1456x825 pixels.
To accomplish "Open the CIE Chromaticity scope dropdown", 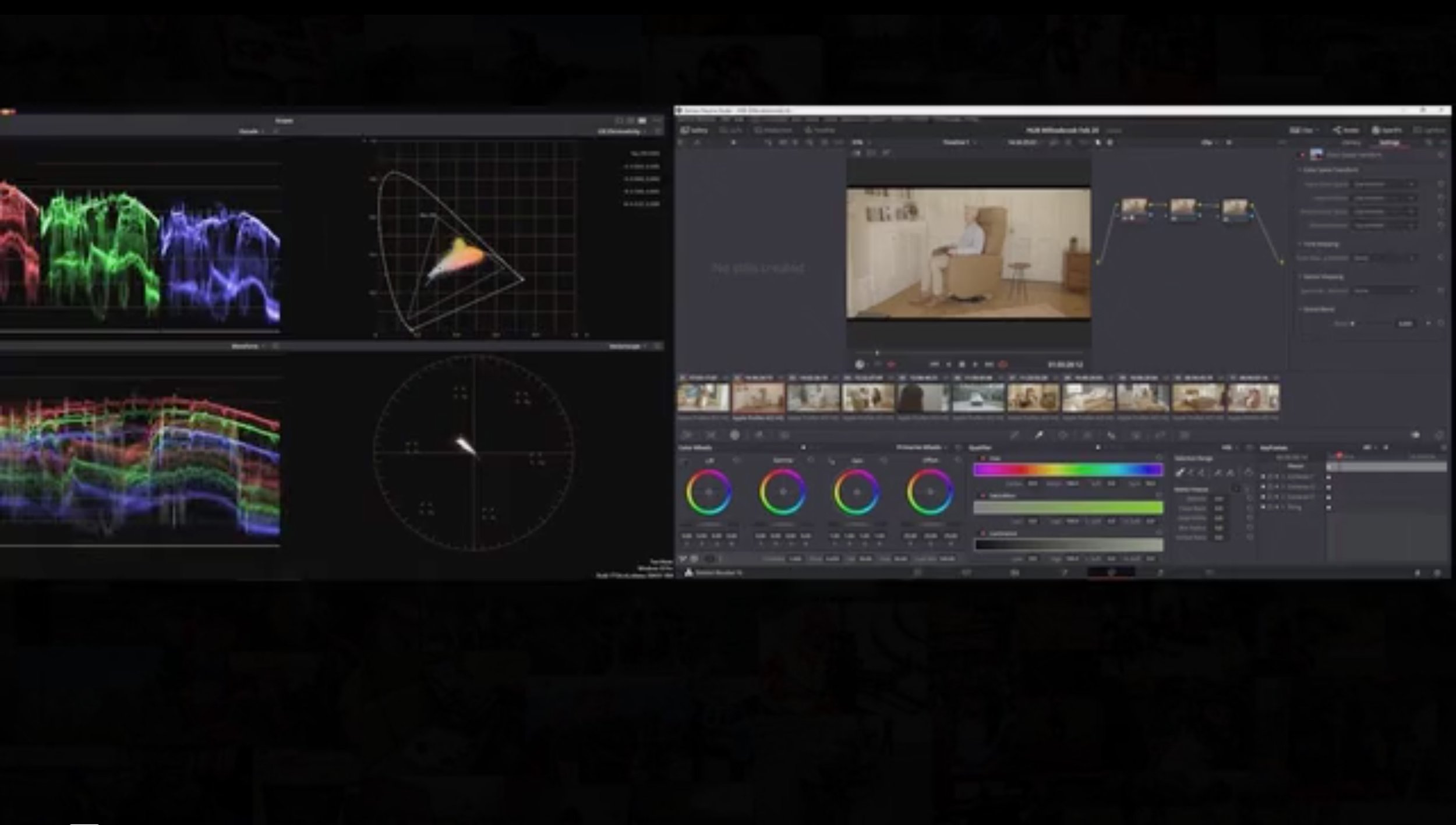I will coord(622,132).
